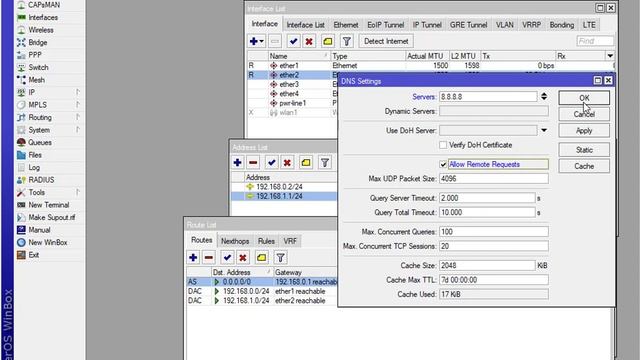
Task: Open the Log viewer
Action: pyautogui.click(x=34, y=167)
